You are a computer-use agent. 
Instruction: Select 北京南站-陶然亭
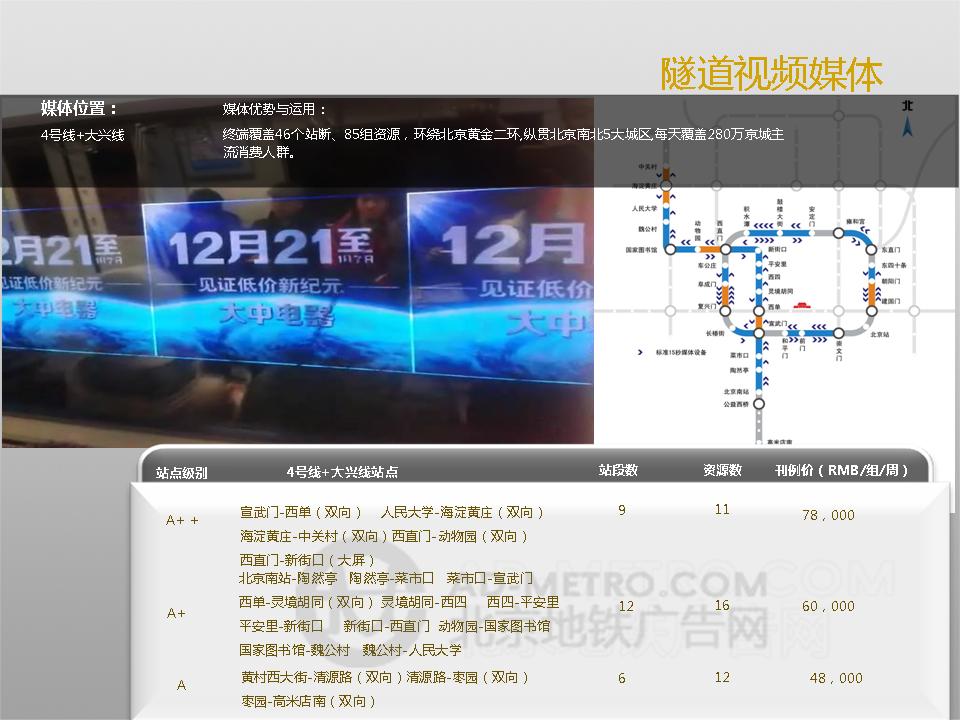tap(288, 578)
